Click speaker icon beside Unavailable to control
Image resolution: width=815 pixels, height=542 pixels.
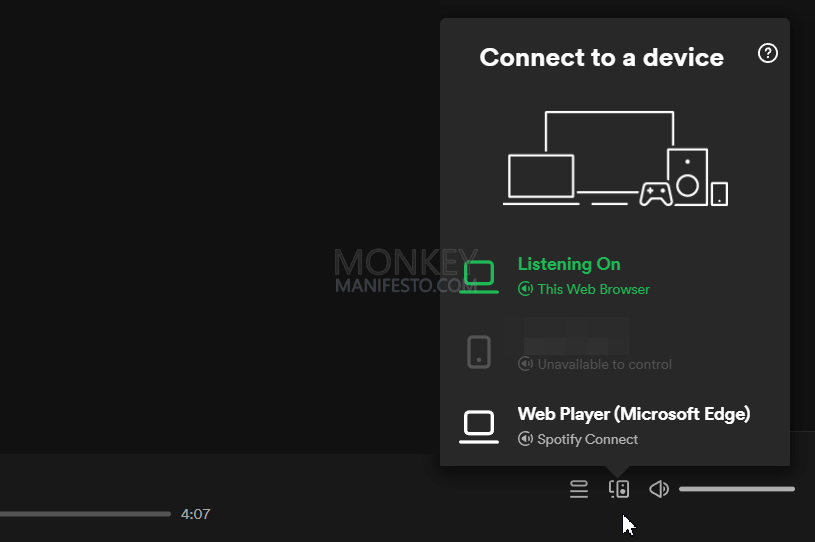(x=525, y=364)
